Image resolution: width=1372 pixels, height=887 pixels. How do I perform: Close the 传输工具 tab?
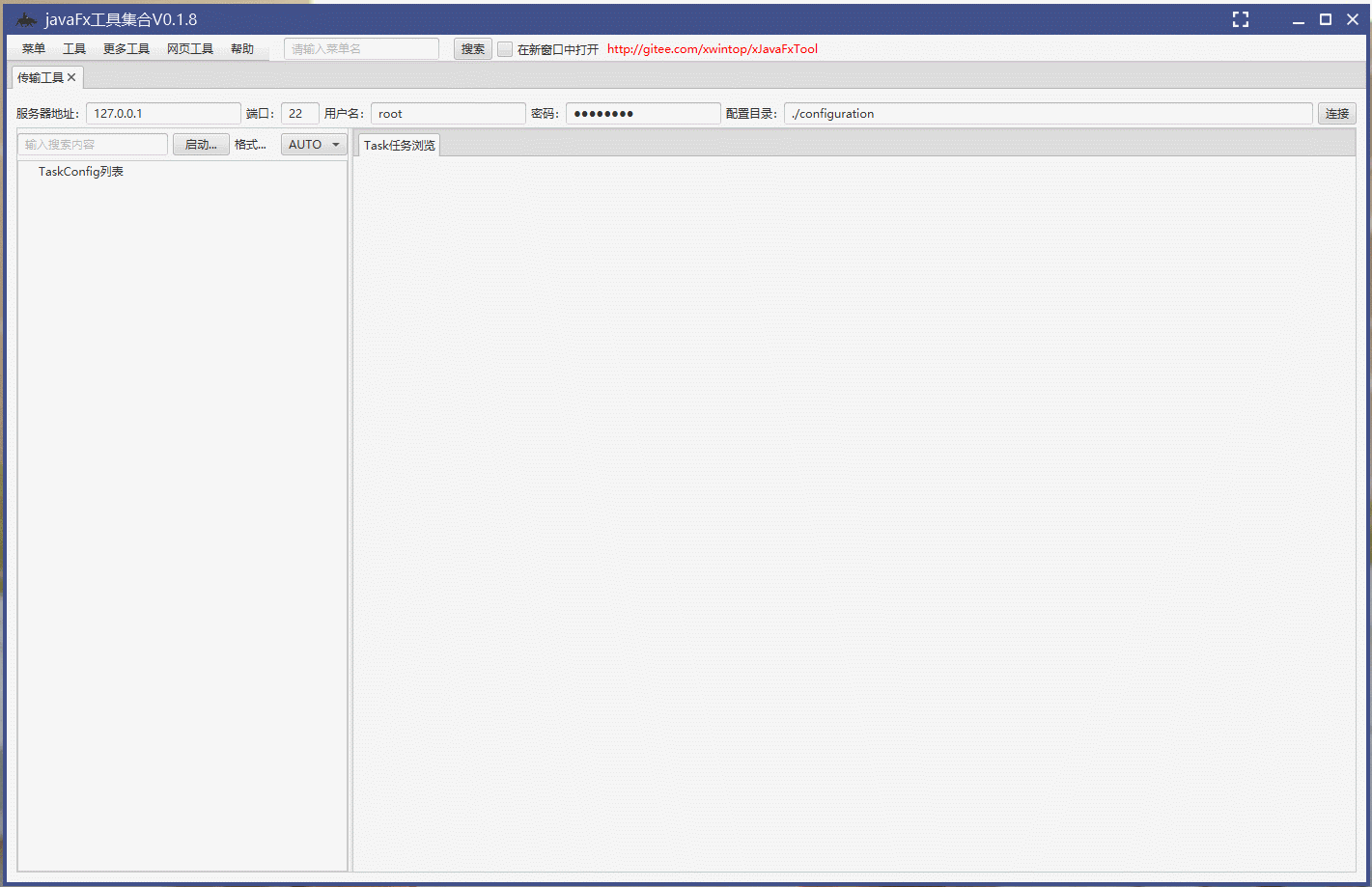pyautogui.click(x=71, y=77)
